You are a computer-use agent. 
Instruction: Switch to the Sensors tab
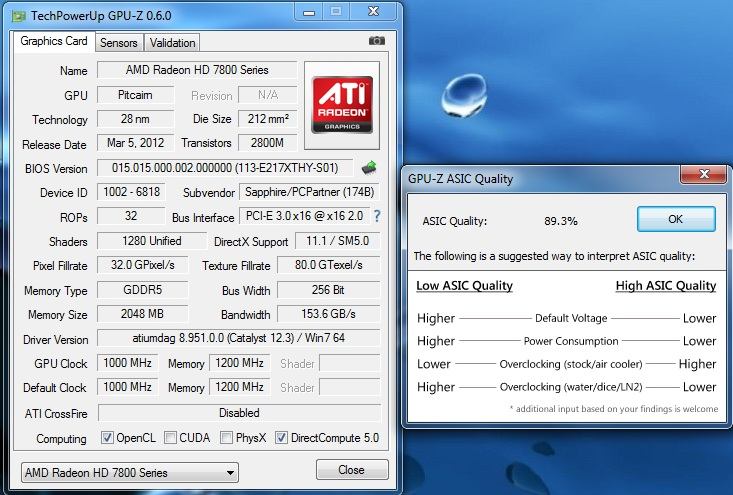[119, 43]
